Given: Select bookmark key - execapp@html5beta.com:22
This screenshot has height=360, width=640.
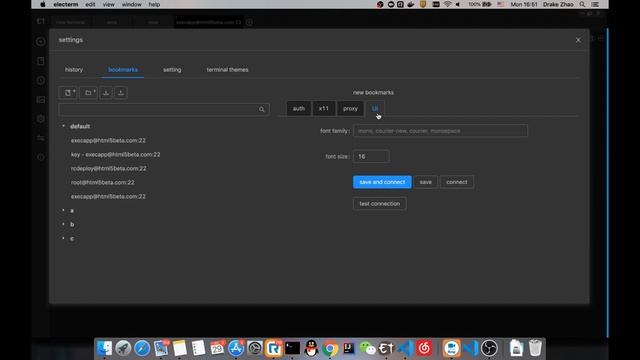Looking at the screenshot, I should click(116, 155).
